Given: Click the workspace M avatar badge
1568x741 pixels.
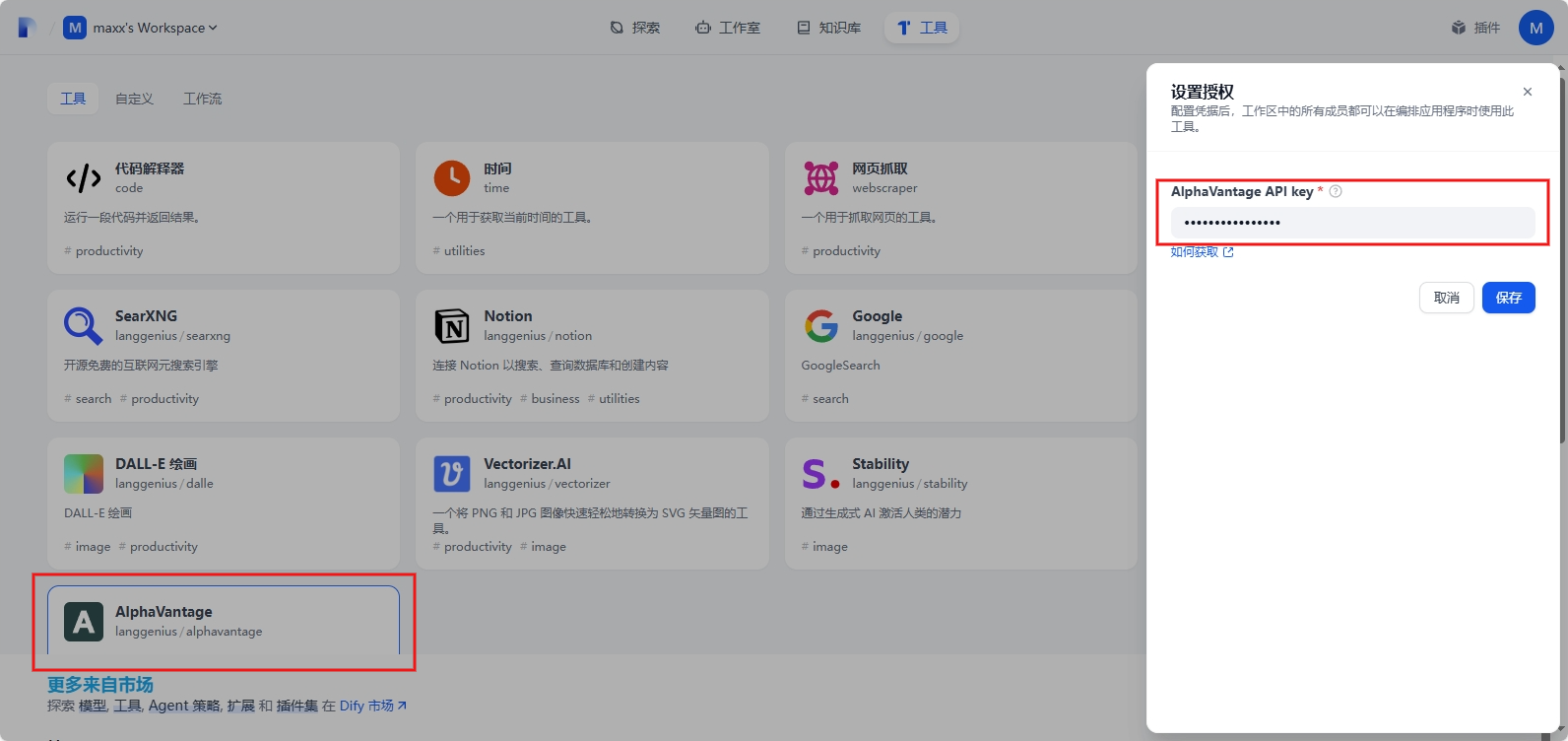Looking at the screenshot, I should tap(75, 28).
